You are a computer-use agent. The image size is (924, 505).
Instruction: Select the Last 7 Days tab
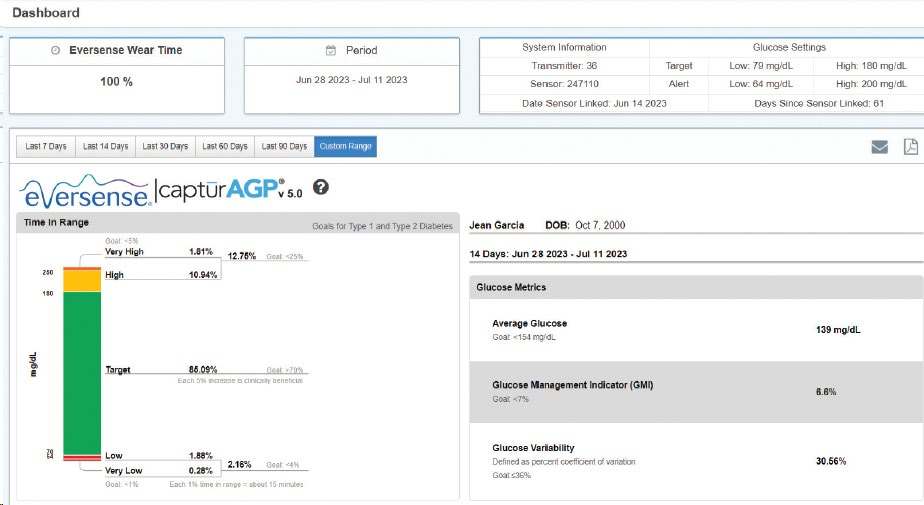(46, 147)
